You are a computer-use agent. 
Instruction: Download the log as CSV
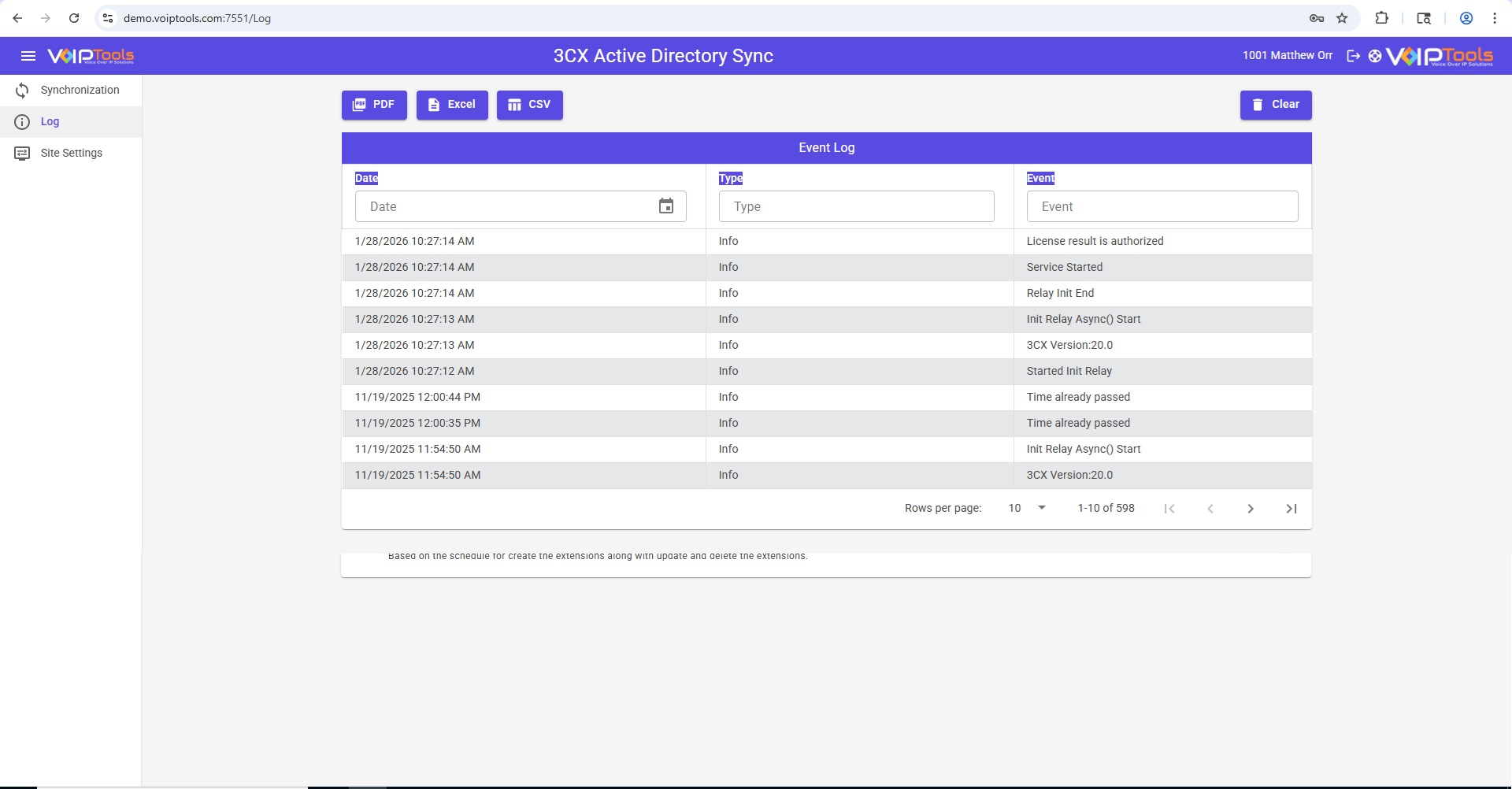click(x=529, y=105)
